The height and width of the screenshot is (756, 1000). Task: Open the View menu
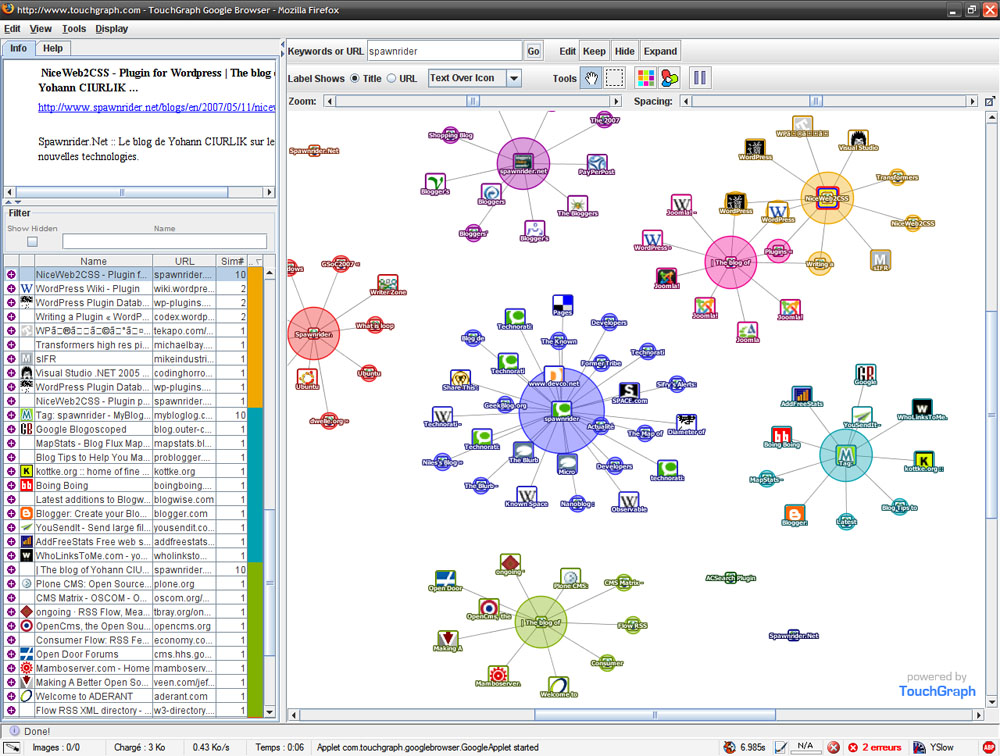click(x=41, y=29)
